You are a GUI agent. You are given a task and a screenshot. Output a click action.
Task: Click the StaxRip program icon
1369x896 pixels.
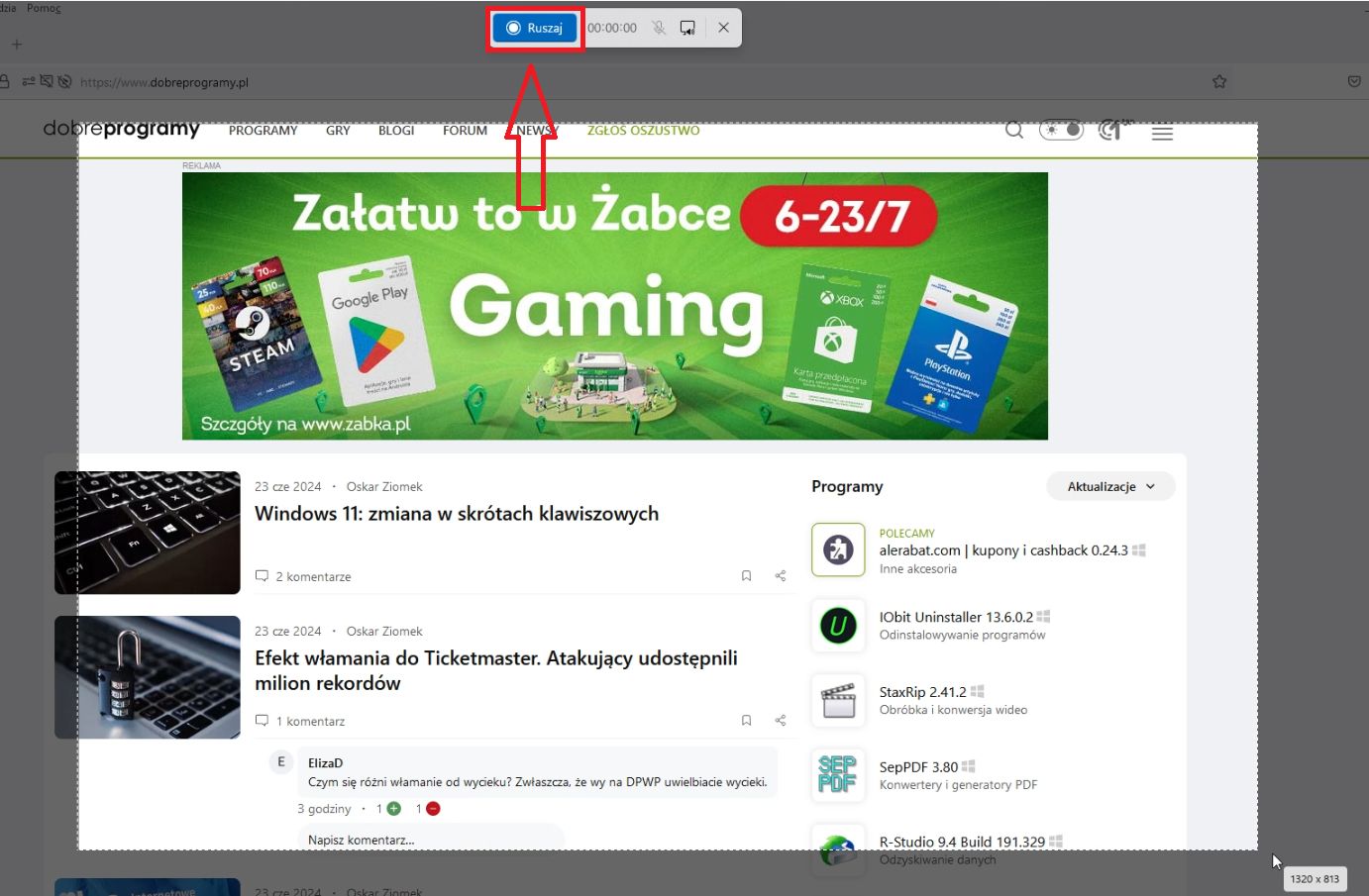[837, 700]
